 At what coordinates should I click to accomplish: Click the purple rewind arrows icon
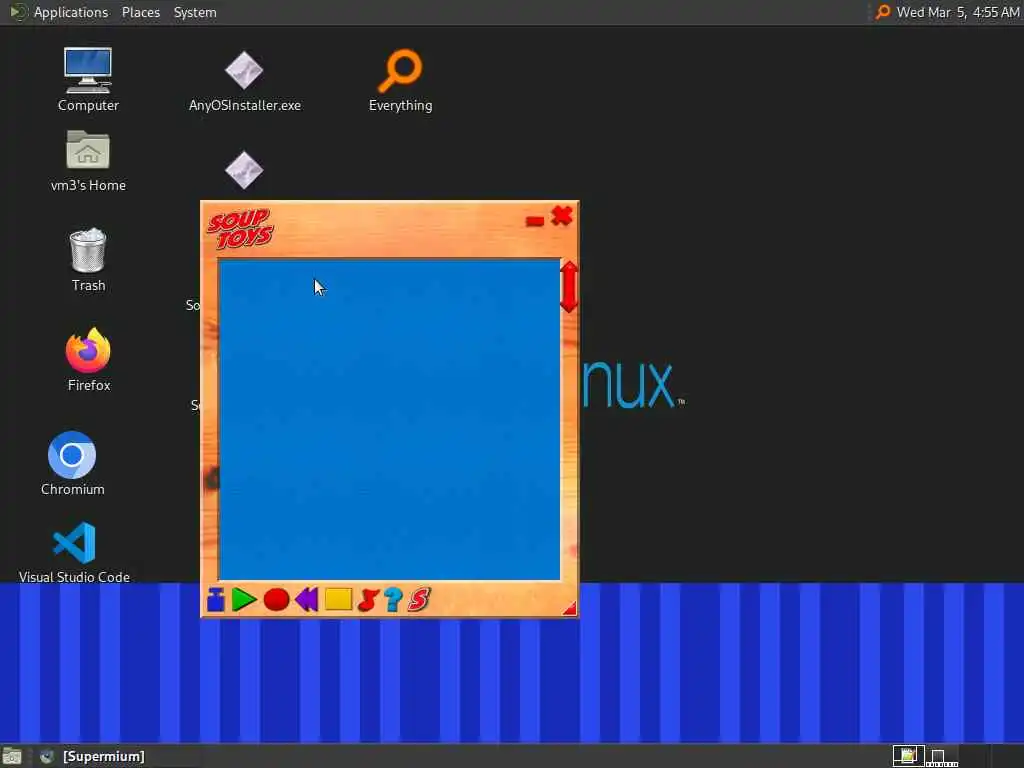click(x=306, y=599)
